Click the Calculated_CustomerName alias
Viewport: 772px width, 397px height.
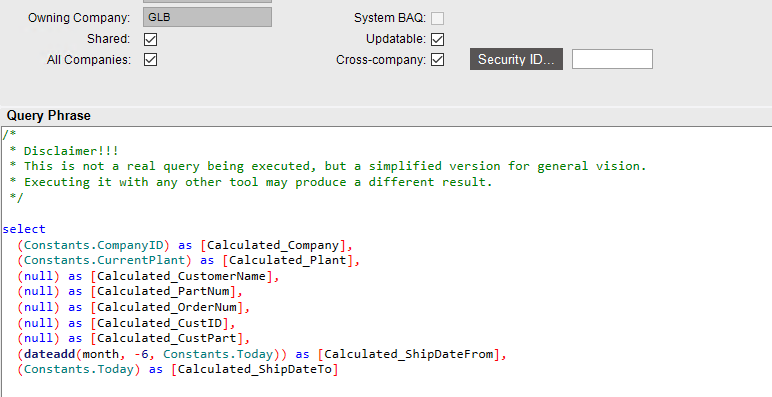[181, 276]
